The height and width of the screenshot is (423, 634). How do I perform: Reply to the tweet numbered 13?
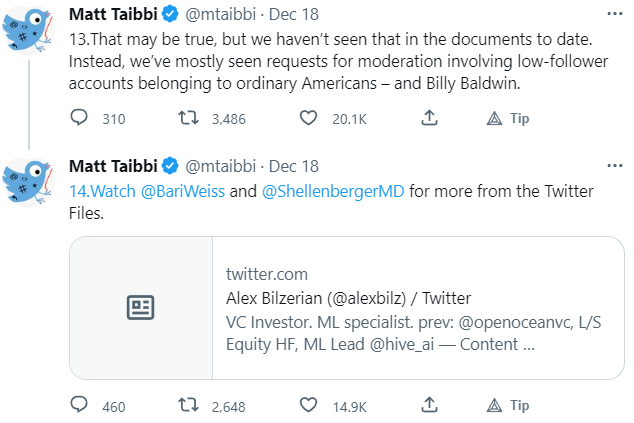tap(80, 118)
